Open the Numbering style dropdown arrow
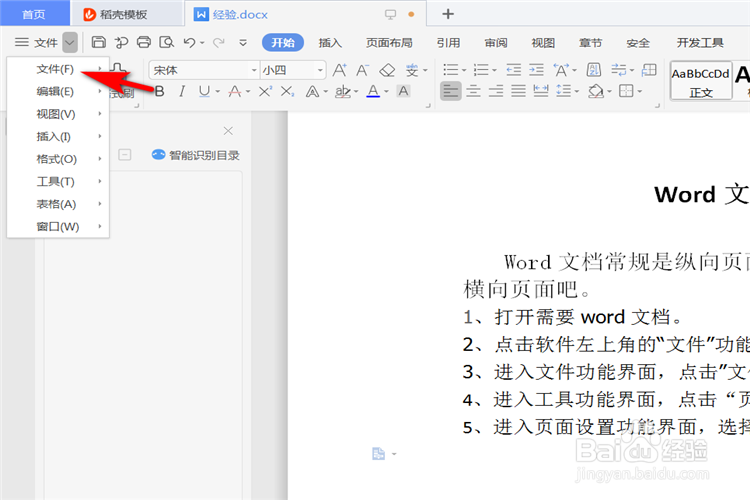Viewport: 750px width, 500px height. pyautogui.click(x=495, y=70)
